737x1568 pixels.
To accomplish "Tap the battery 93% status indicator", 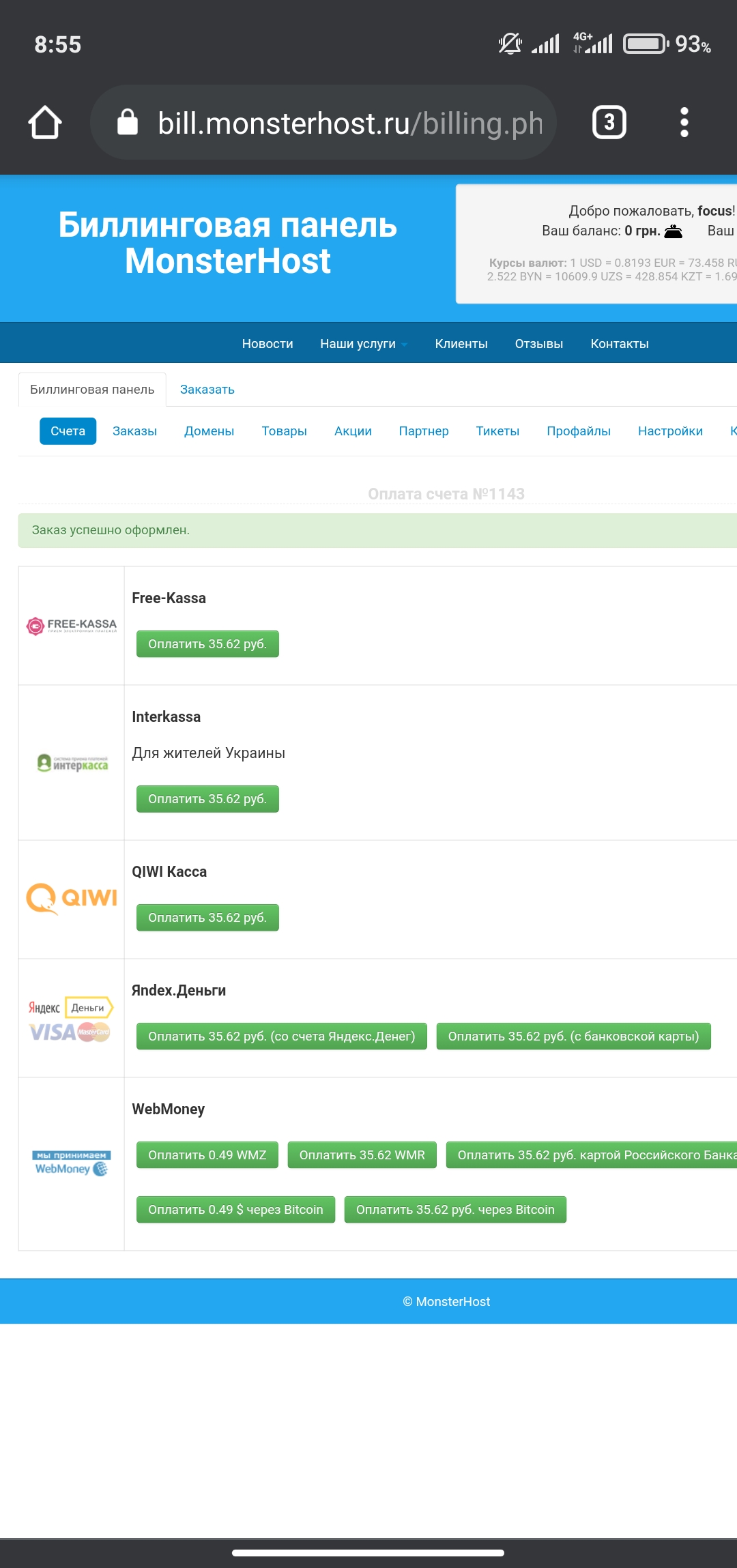I will point(667,44).
